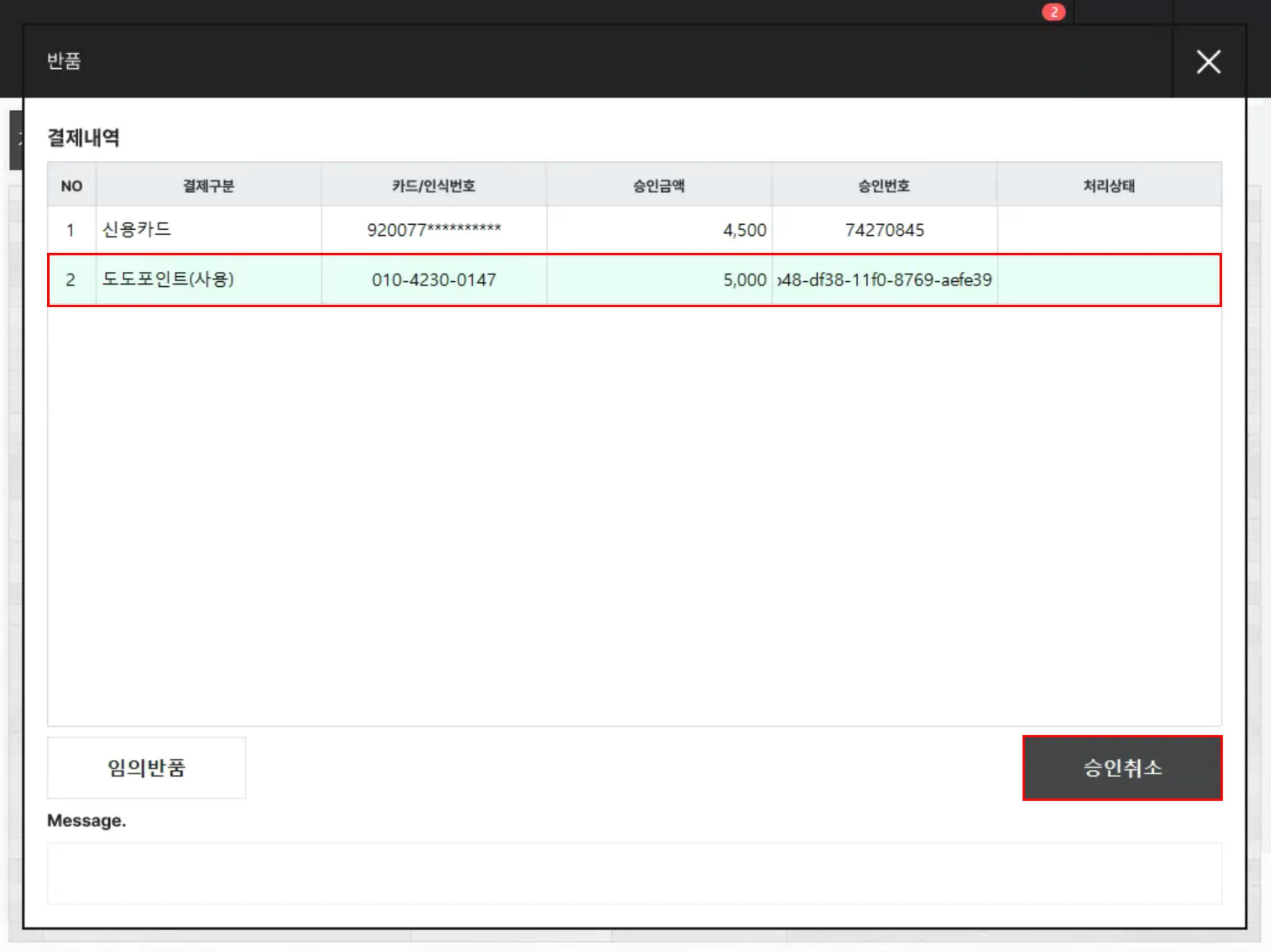Click the 승인번호 column header
The height and width of the screenshot is (952, 1271).
884,186
